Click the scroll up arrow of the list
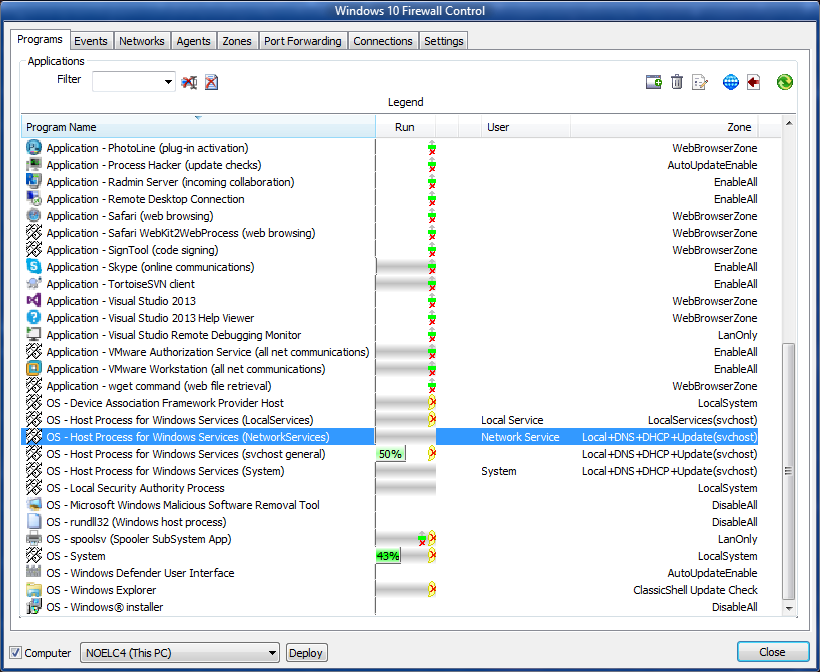This screenshot has width=820, height=672. pyautogui.click(x=789, y=123)
